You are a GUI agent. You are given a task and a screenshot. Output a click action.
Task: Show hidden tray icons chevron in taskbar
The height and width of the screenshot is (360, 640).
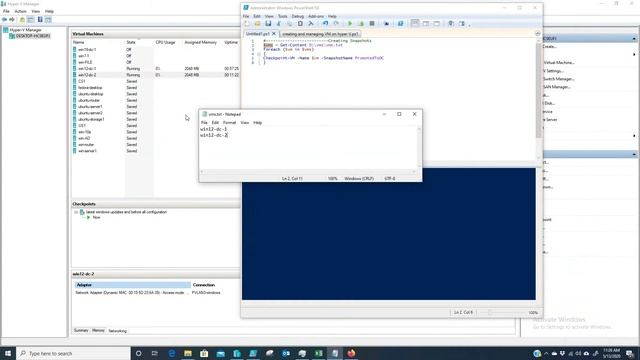pos(546,353)
